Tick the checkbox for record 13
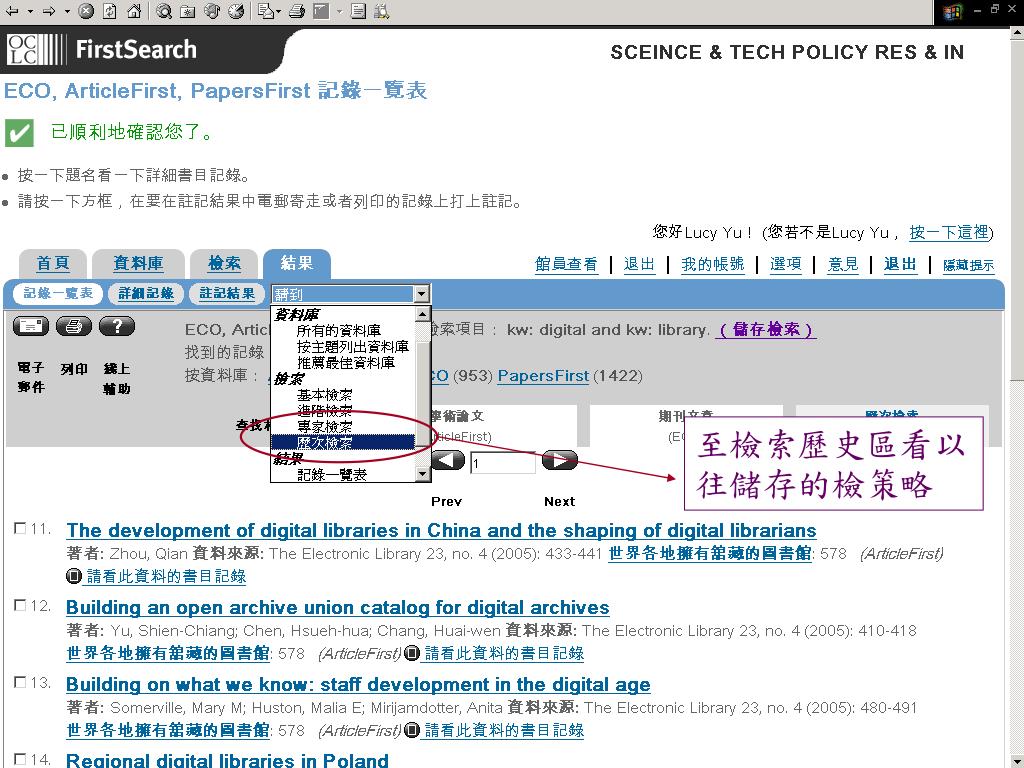This screenshot has height=768, width=1024. click(20, 682)
